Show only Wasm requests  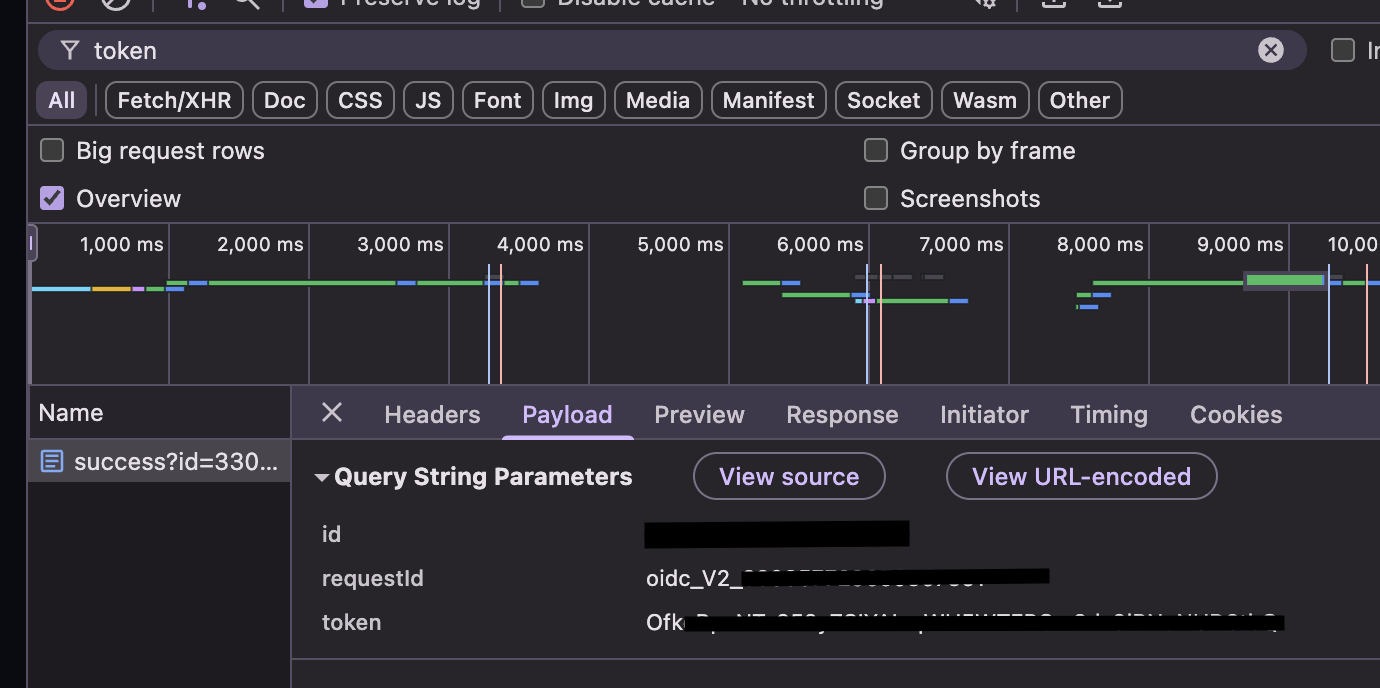point(985,100)
